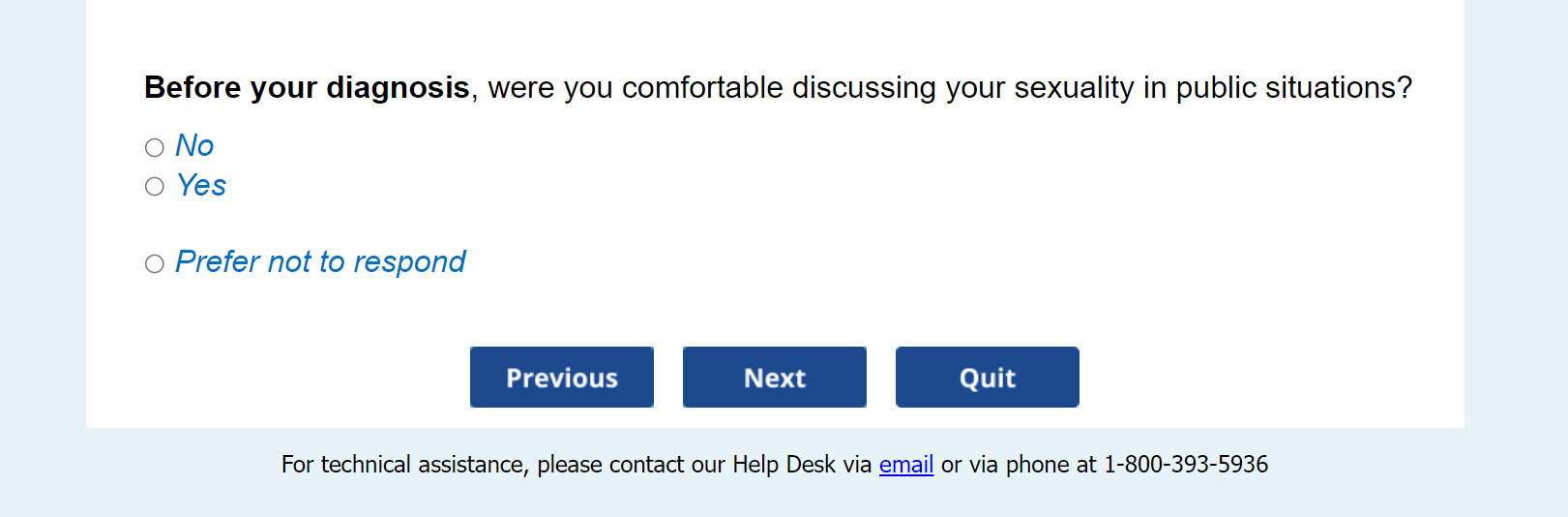Click the phone number 1-800-393-5936
The width and height of the screenshot is (1568, 517).
pyautogui.click(x=1185, y=465)
